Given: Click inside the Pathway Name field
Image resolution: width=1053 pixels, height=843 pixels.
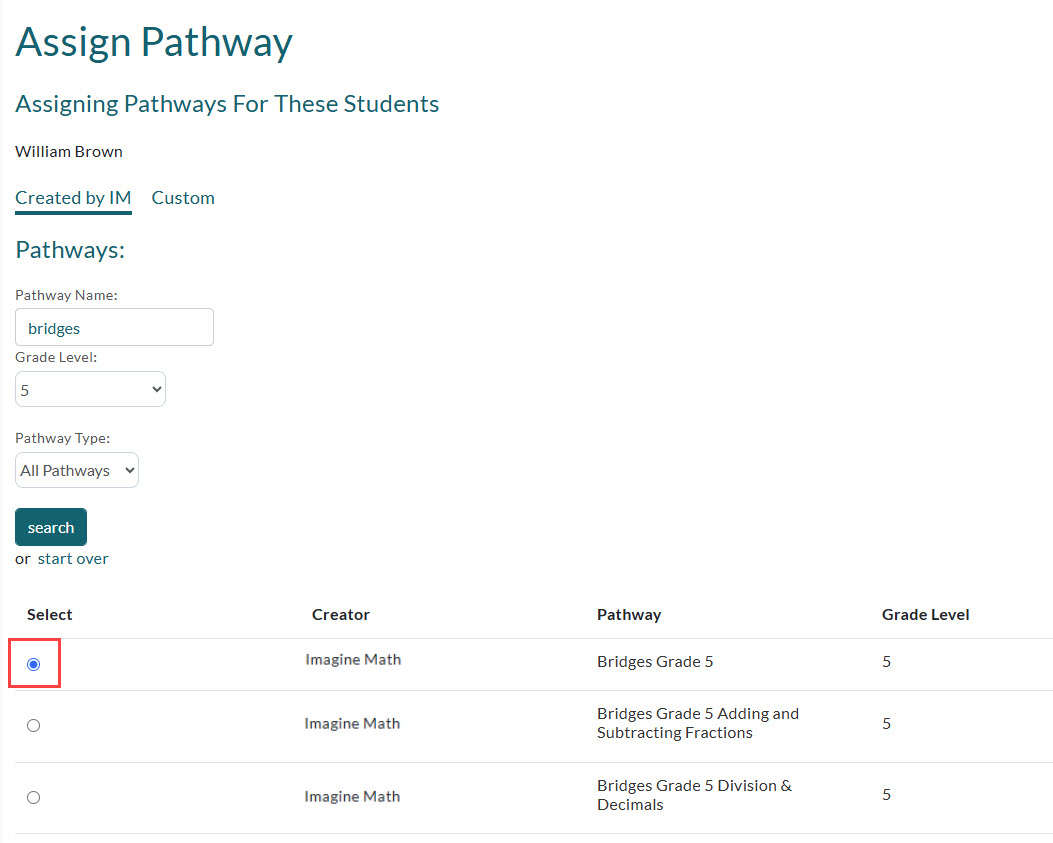Looking at the screenshot, I should pyautogui.click(x=113, y=327).
